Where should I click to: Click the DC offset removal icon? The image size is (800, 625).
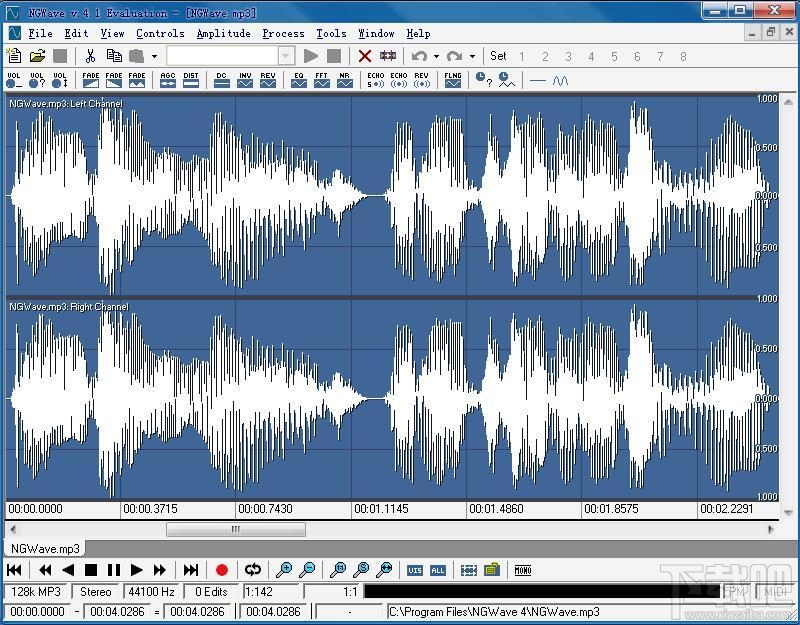coord(222,80)
